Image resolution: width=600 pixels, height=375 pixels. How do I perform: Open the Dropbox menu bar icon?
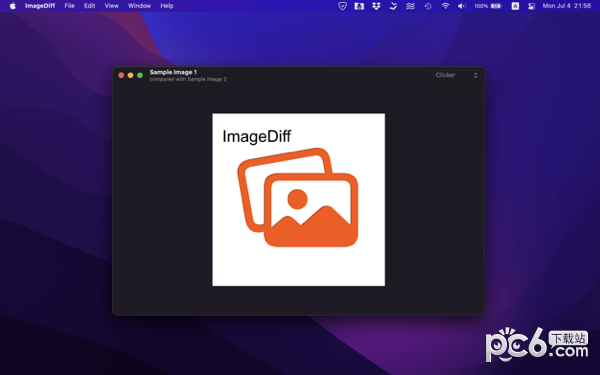click(x=376, y=6)
